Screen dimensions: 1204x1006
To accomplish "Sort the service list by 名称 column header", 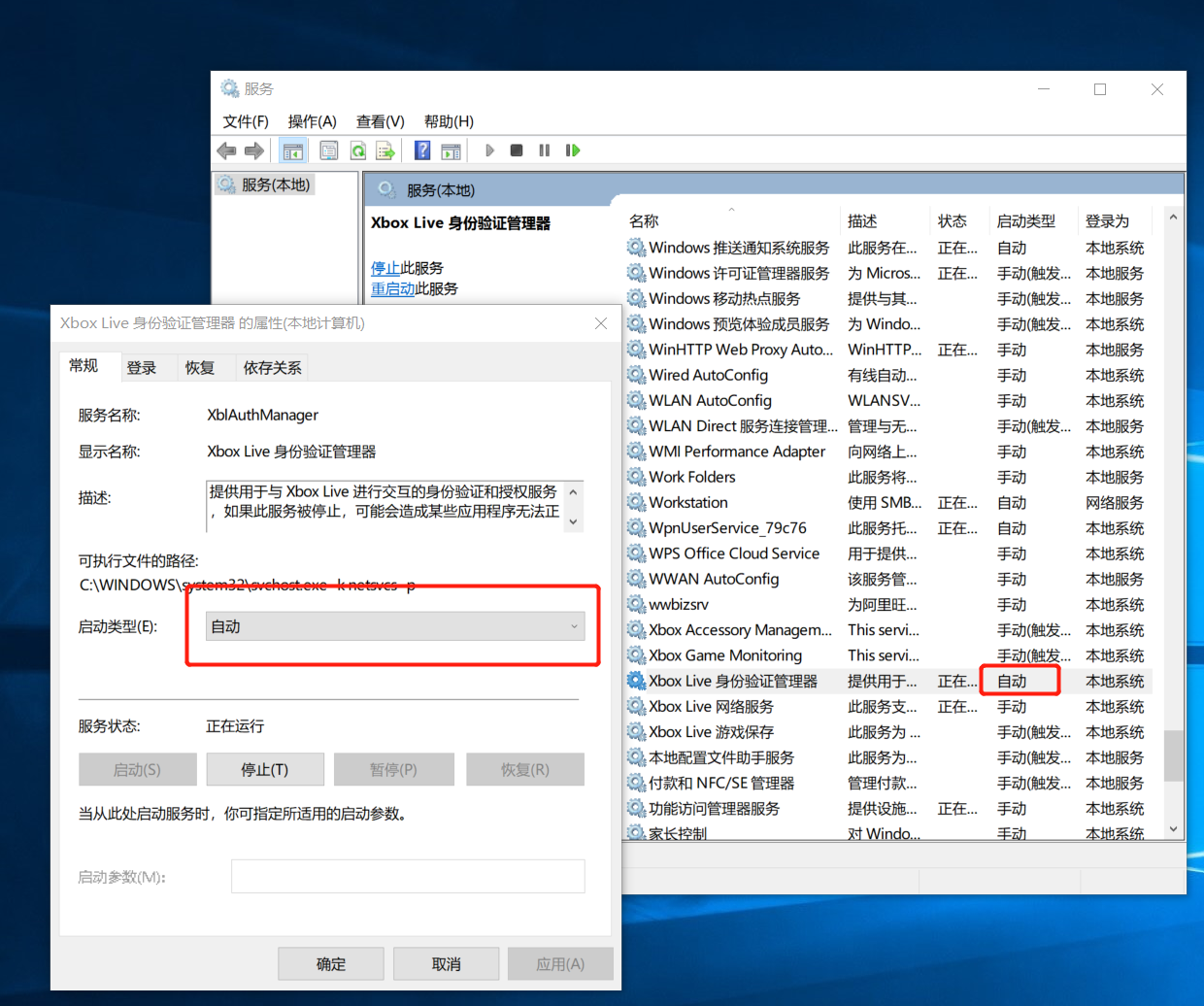I will [x=644, y=221].
